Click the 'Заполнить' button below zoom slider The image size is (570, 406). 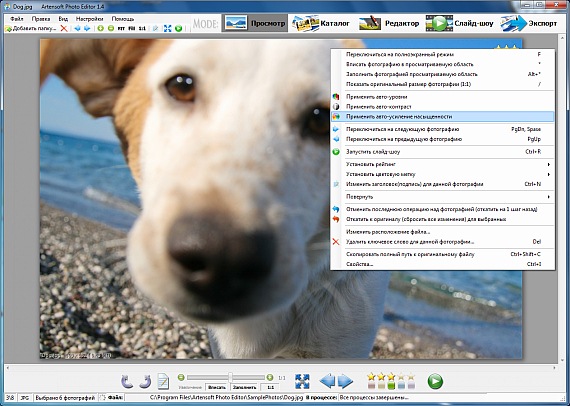pos(244,387)
